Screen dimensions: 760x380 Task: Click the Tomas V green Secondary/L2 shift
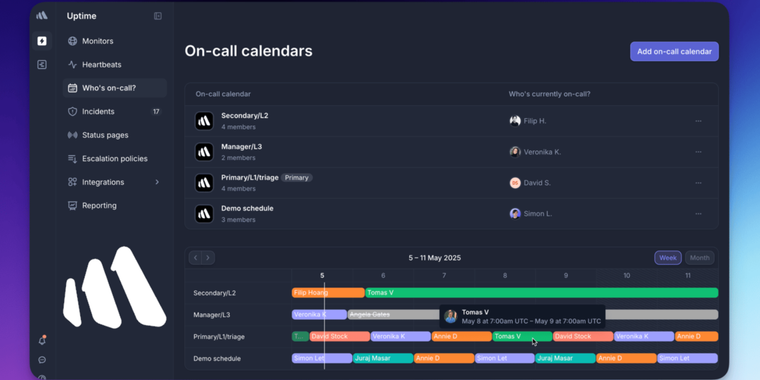pos(542,293)
